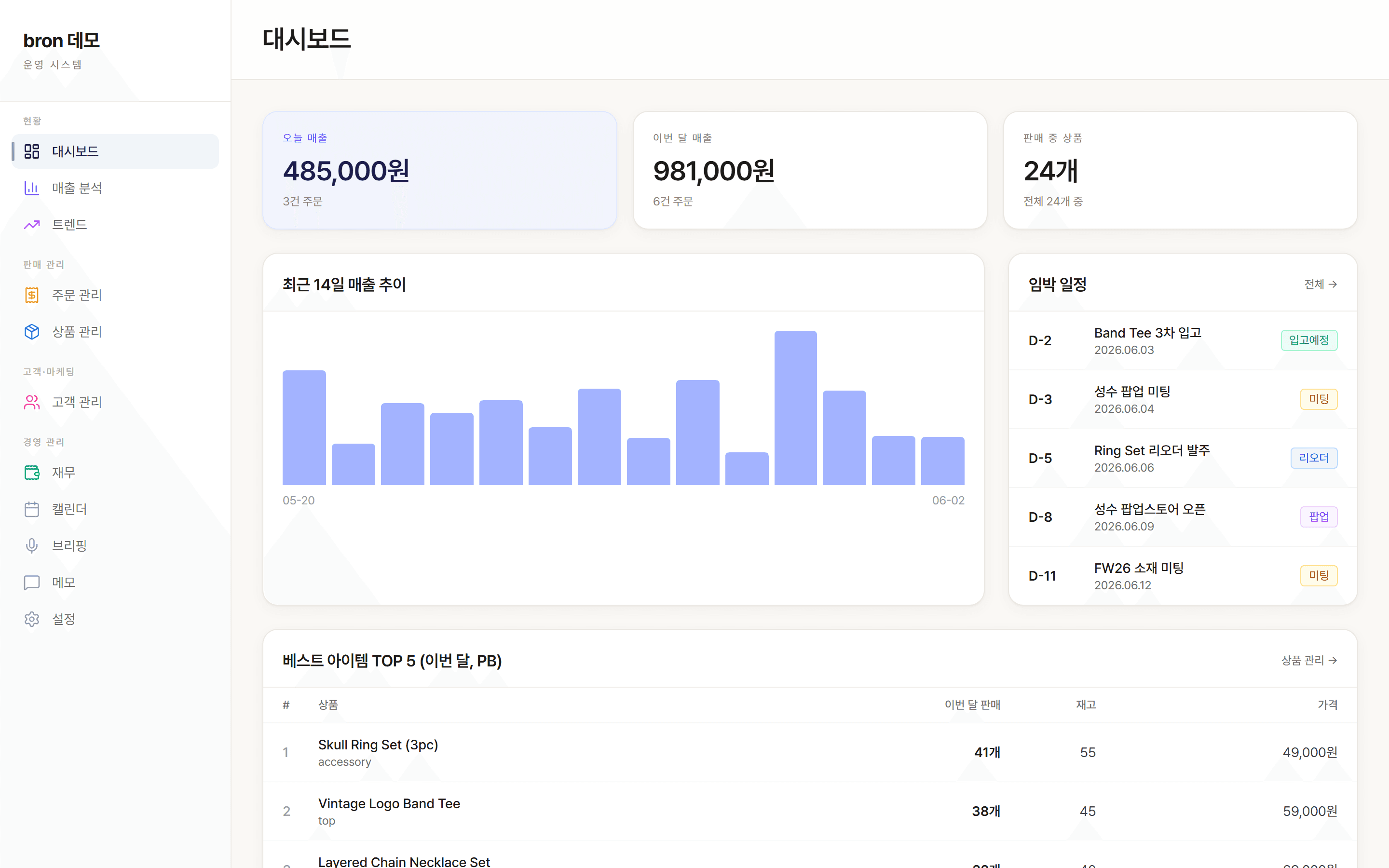The width and height of the screenshot is (1389, 868).
Task: Click the 메모 speech bubble icon
Action: click(31, 582)
